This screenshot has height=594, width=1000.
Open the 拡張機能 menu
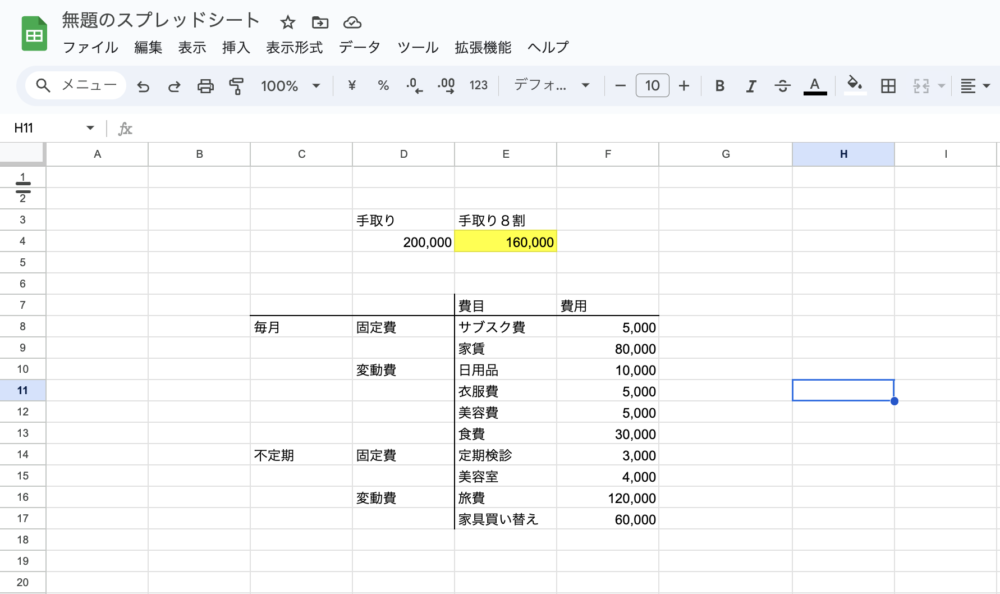[483, 47]
